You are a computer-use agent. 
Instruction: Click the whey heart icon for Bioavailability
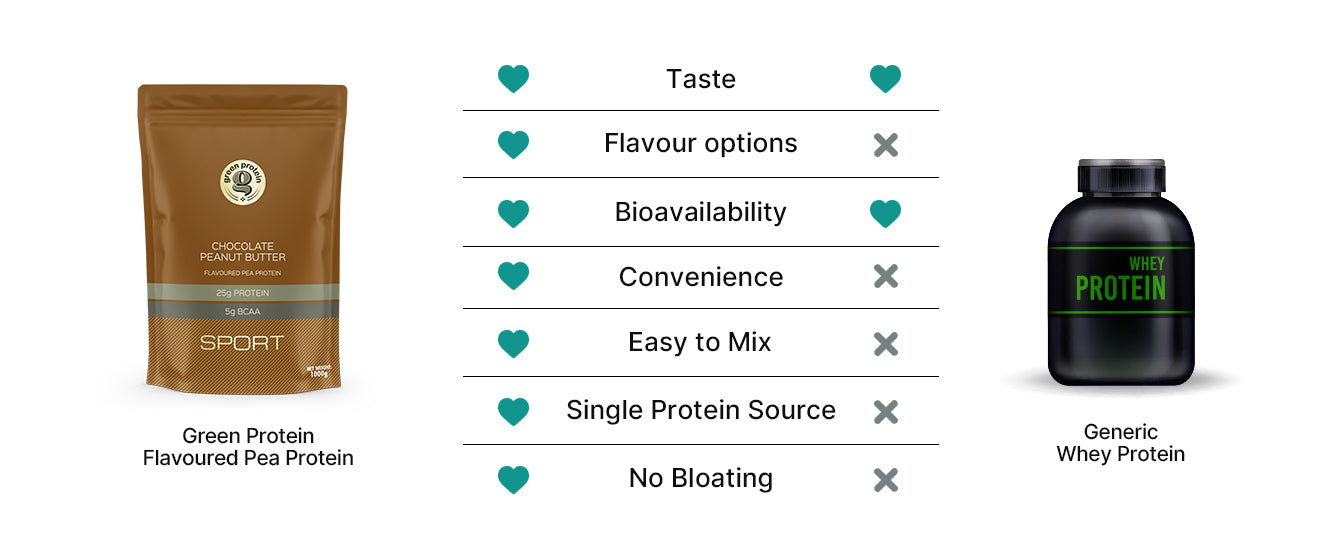[x=885, y=213]
